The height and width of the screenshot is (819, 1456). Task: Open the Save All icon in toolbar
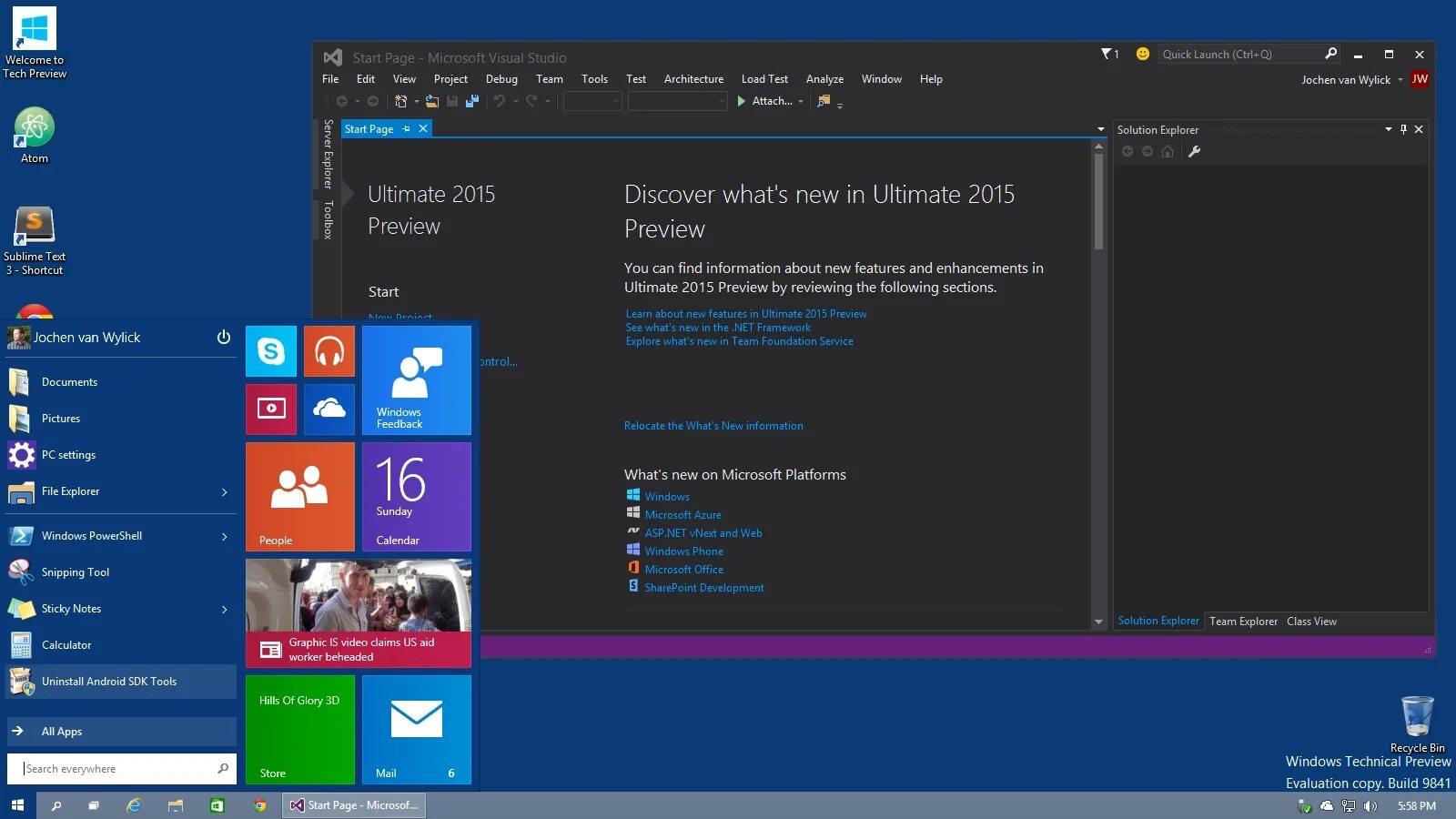(x=471, y=102)
